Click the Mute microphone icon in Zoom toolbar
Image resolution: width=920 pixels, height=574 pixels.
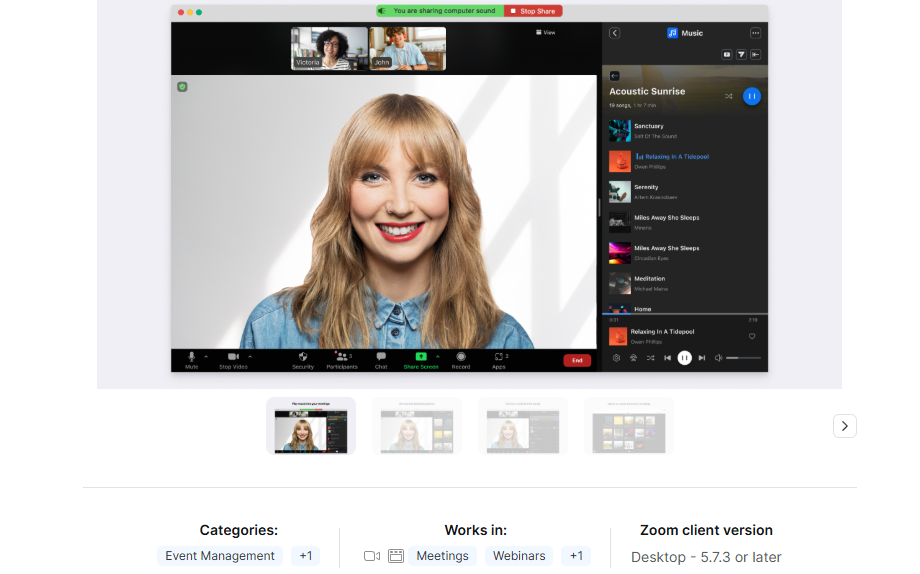click(191, 357)
